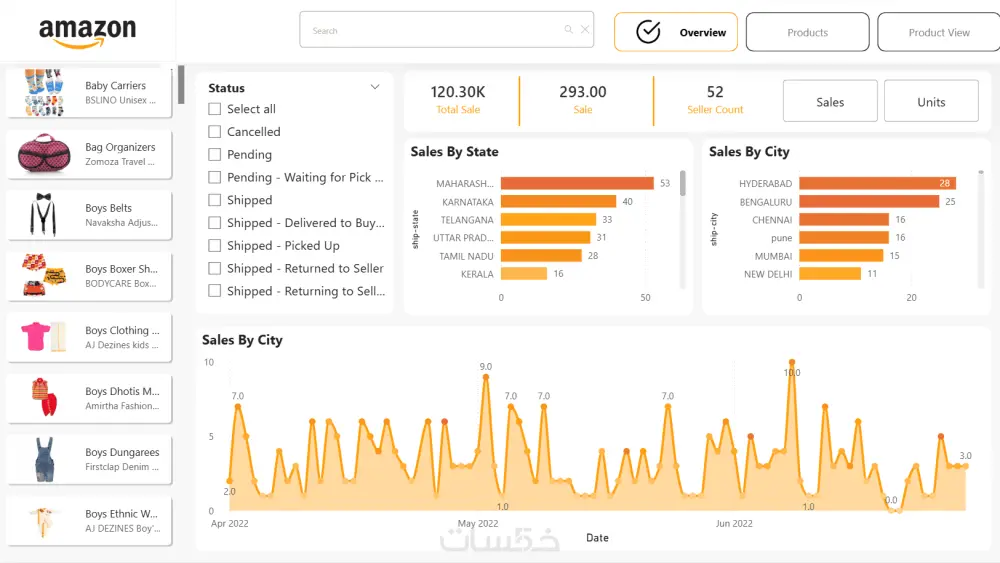The width and height of the screenshot is (1000, 563).
Task: Open the Overview tab
Action: pos(675,32)
